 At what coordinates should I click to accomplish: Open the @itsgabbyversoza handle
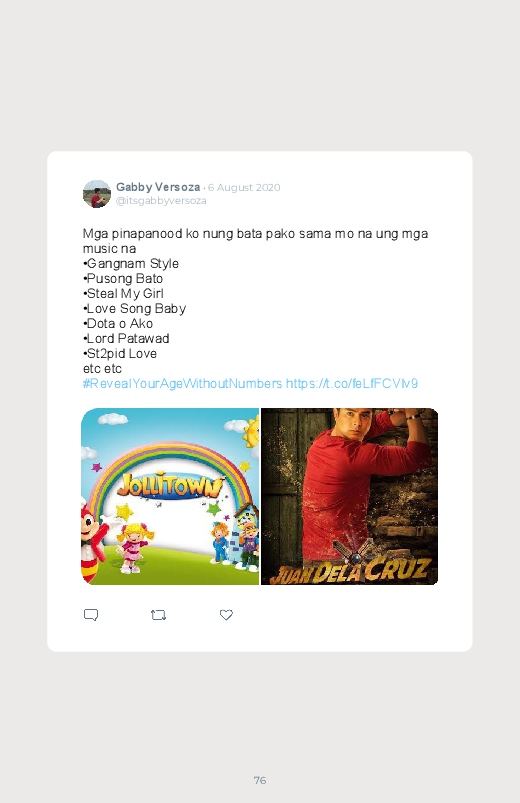point(161,201)
